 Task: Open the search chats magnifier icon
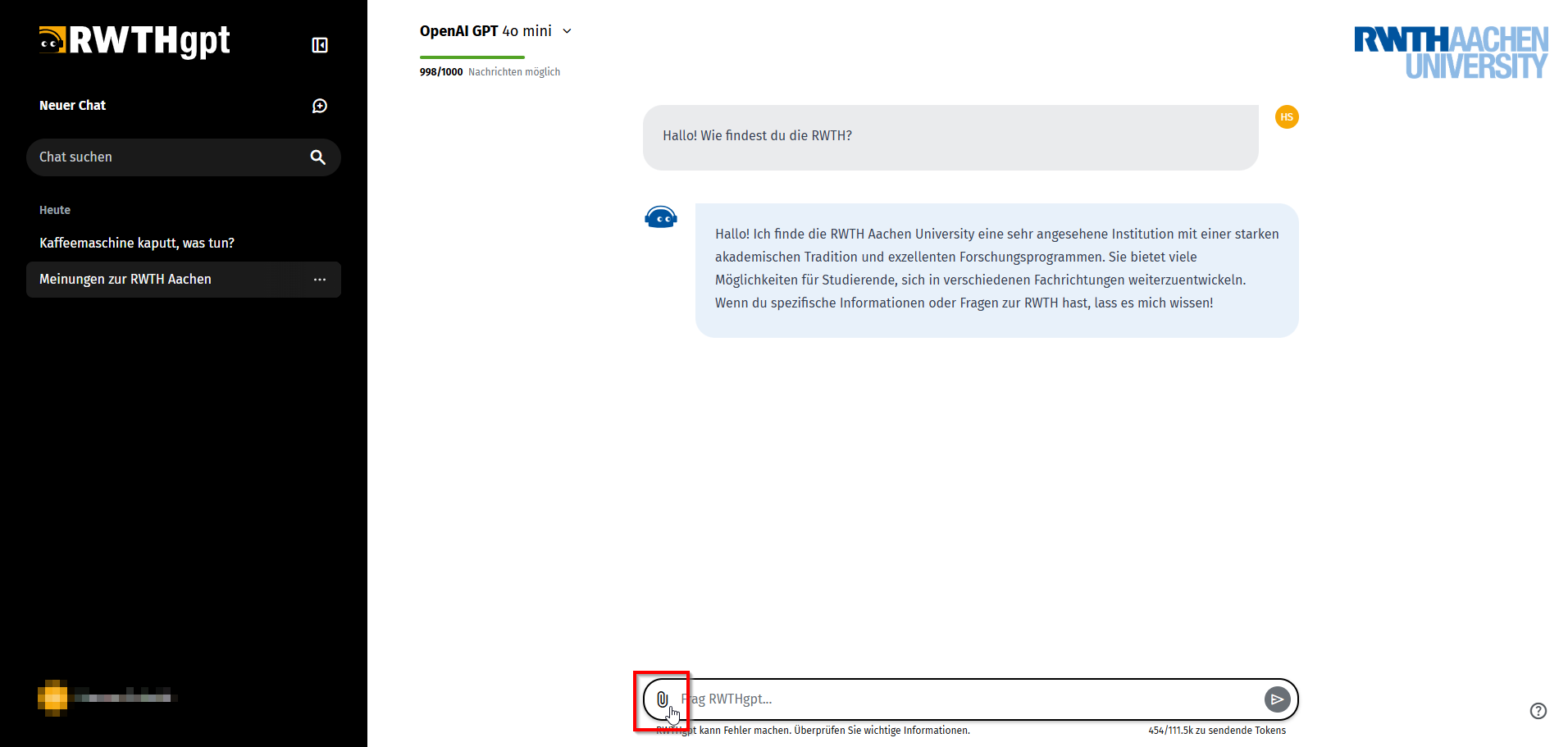point(318,157)
